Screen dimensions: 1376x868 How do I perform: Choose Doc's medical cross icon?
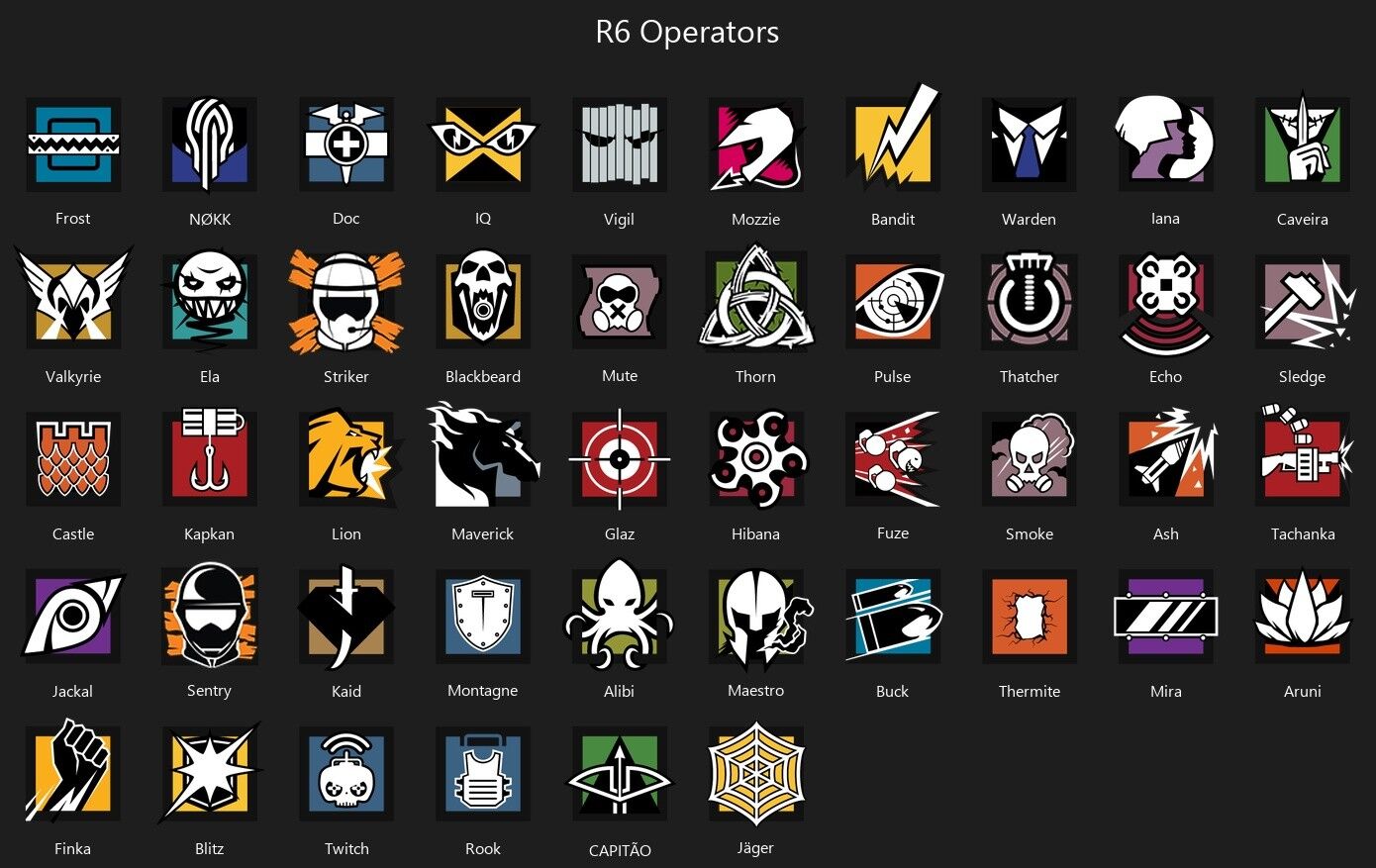point(346,145)
